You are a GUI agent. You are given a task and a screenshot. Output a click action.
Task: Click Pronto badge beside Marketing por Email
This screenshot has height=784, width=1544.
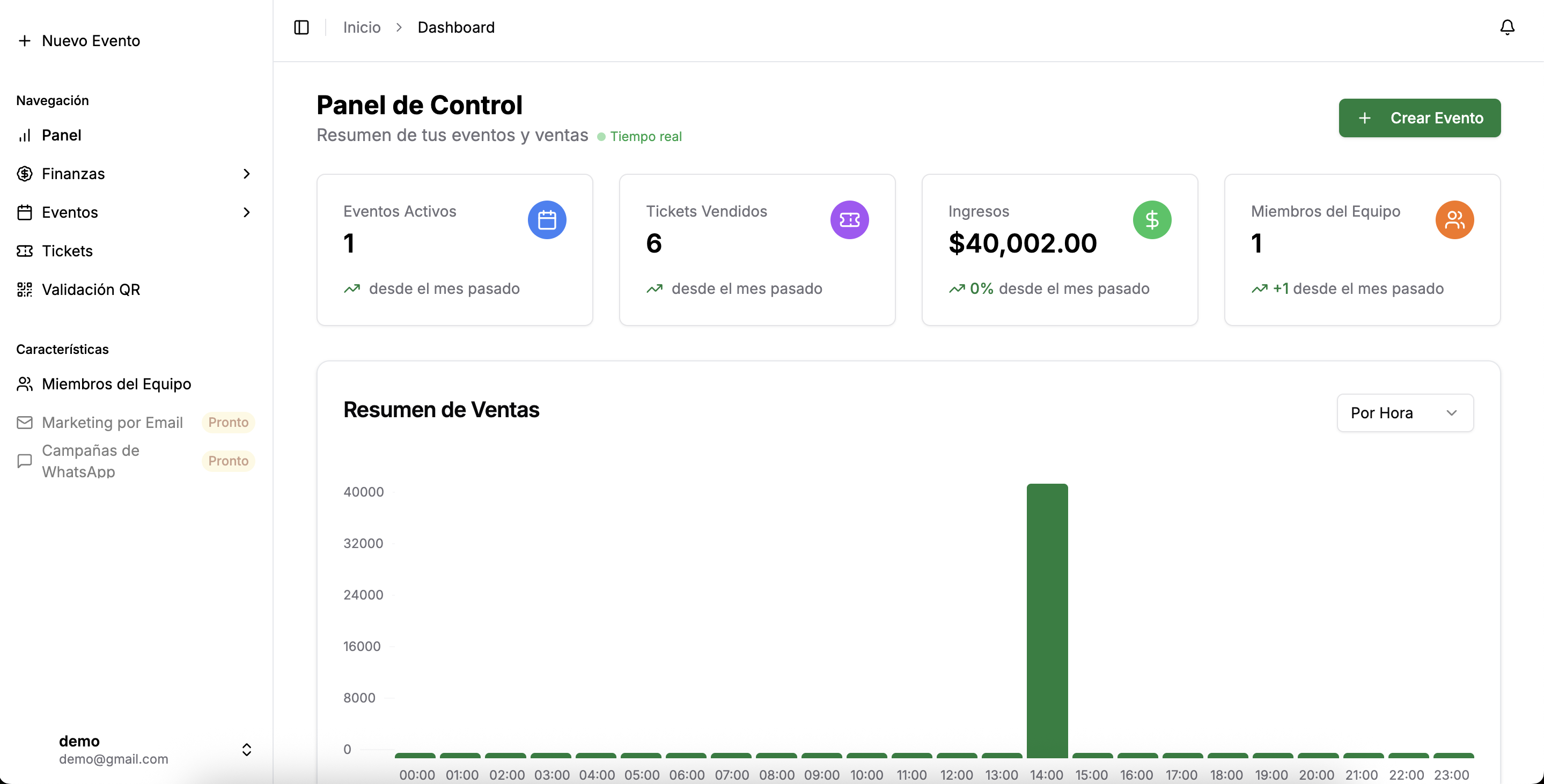[229, 423]
